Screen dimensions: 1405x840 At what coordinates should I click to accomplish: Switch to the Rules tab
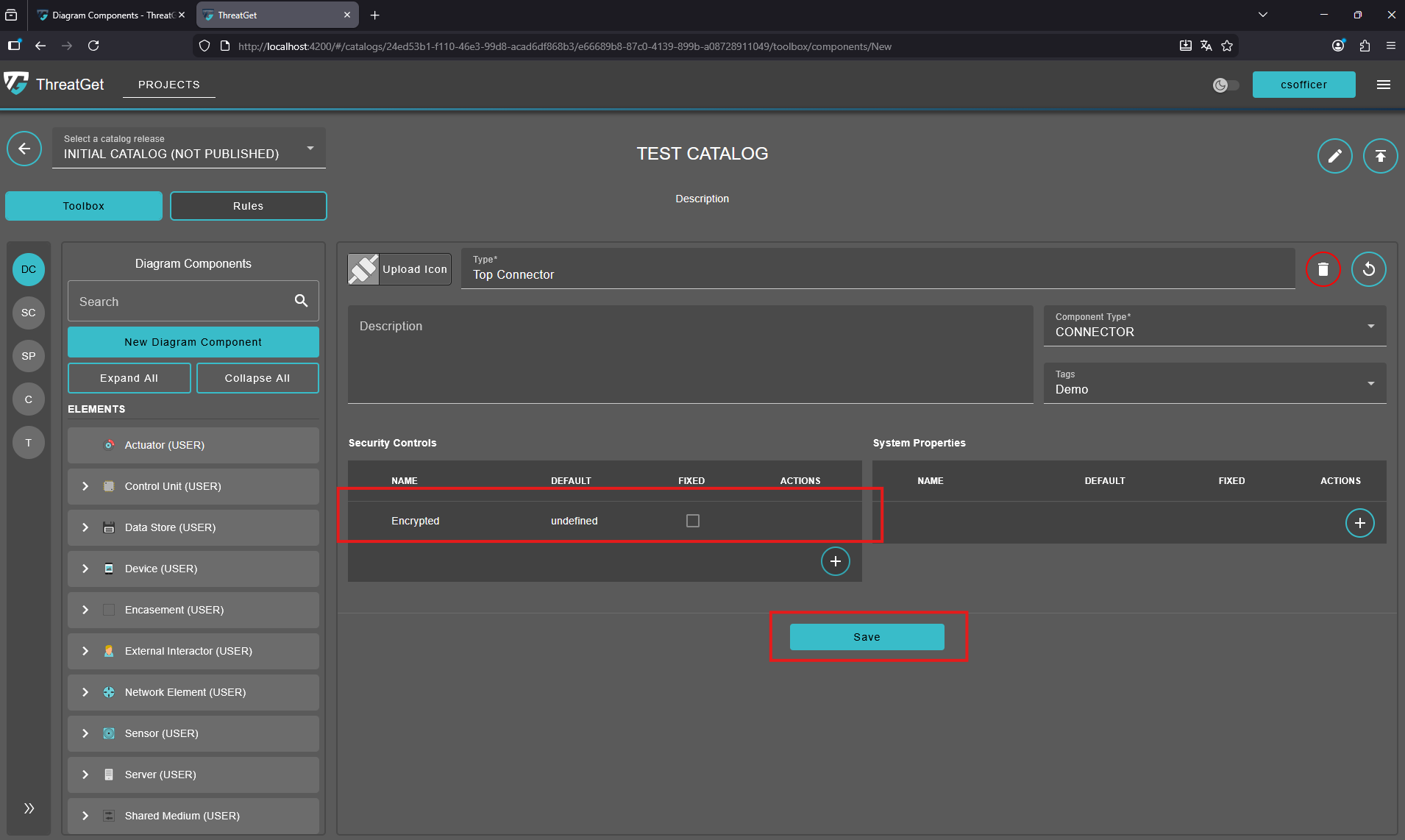(248, 205)
